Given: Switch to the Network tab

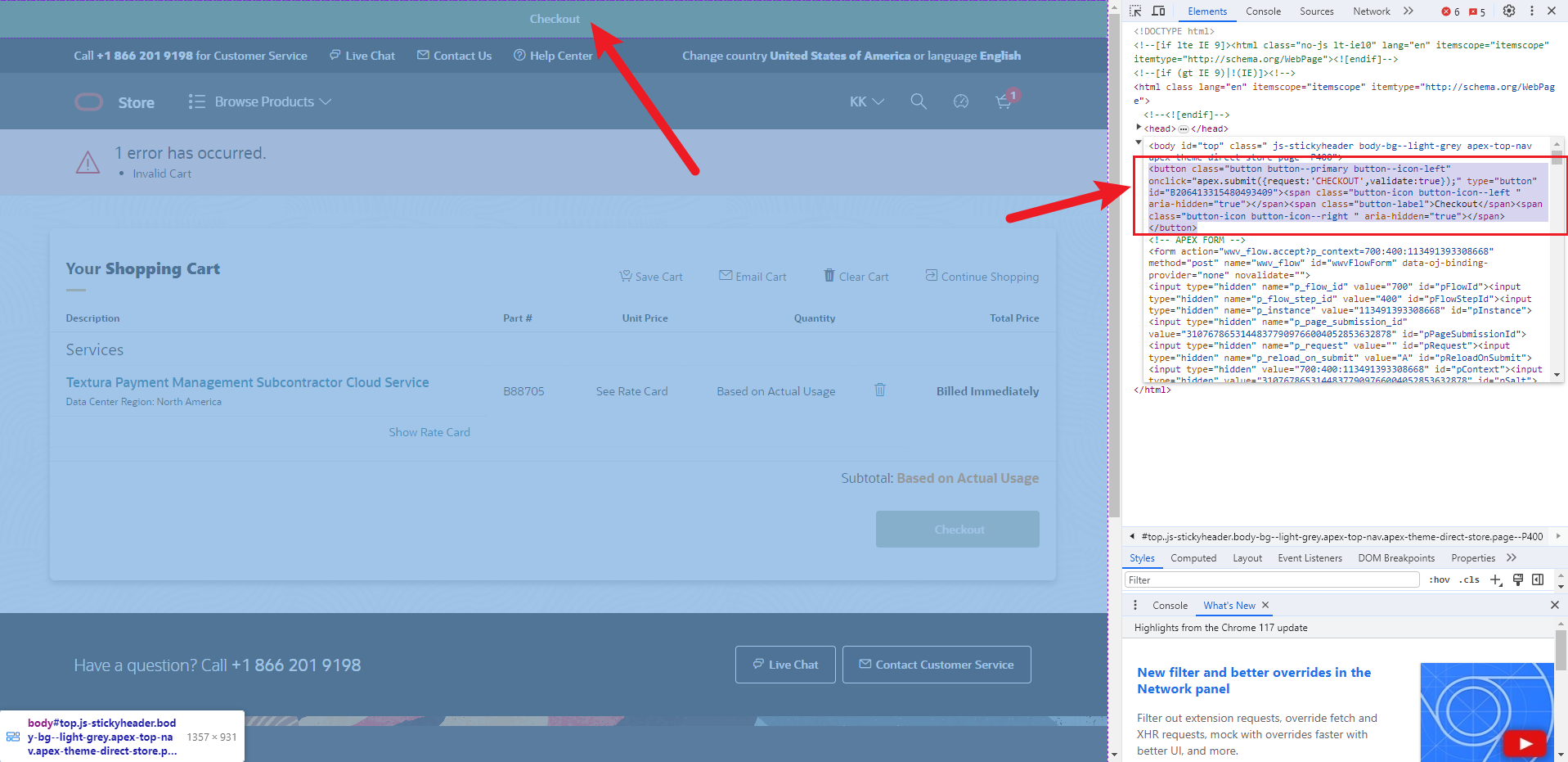Looking at the screenshot, I should (1371, 11).
